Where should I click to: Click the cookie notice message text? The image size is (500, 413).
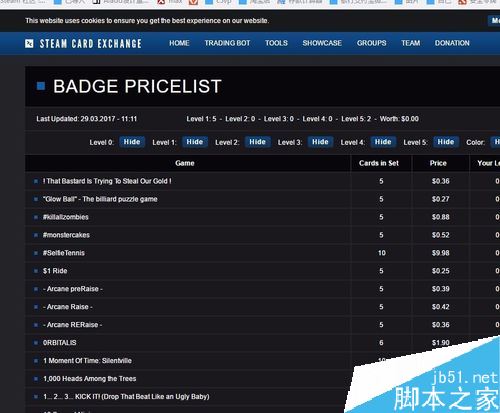click(x=147, y=21)
